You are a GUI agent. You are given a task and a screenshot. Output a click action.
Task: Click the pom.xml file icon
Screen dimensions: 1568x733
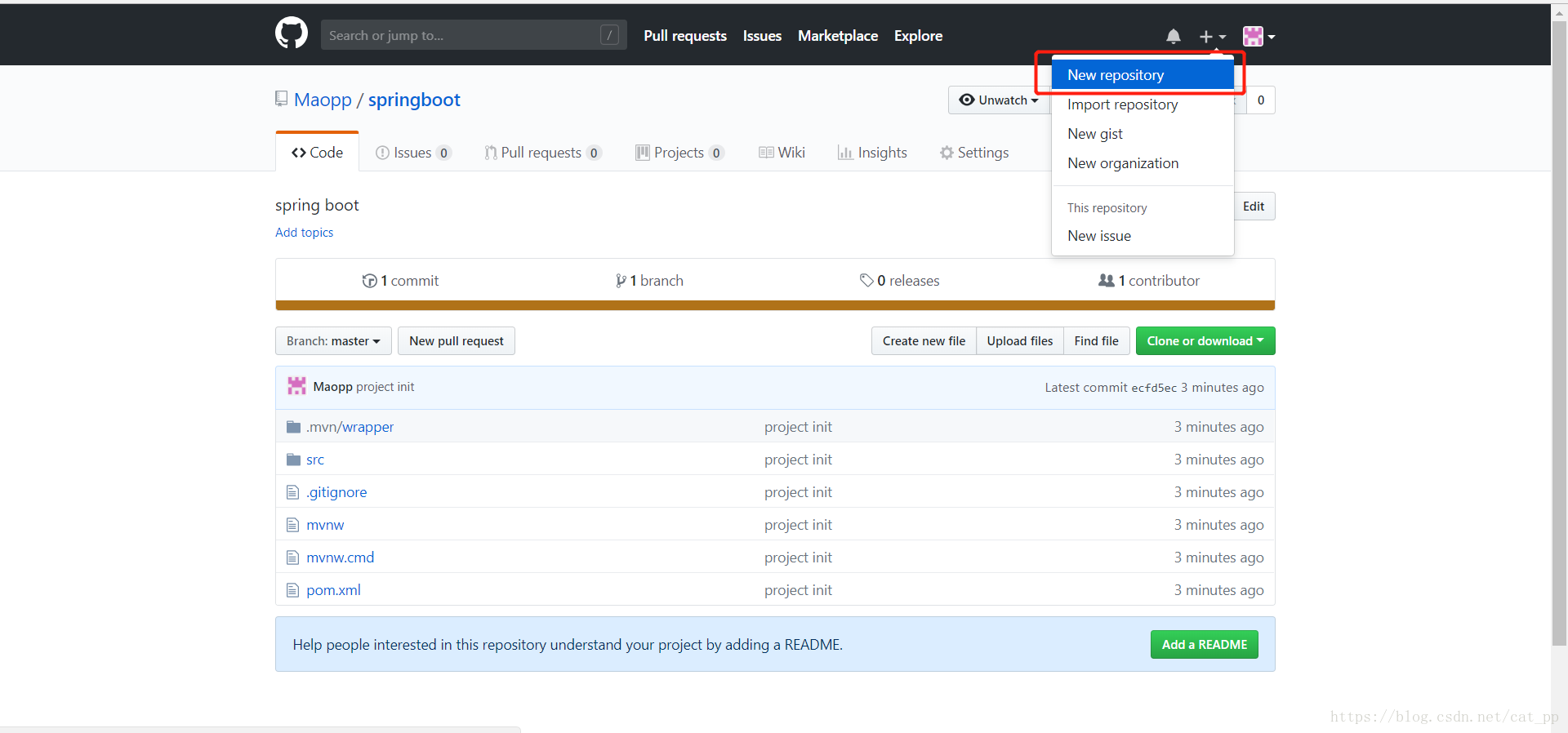[292, 590]
